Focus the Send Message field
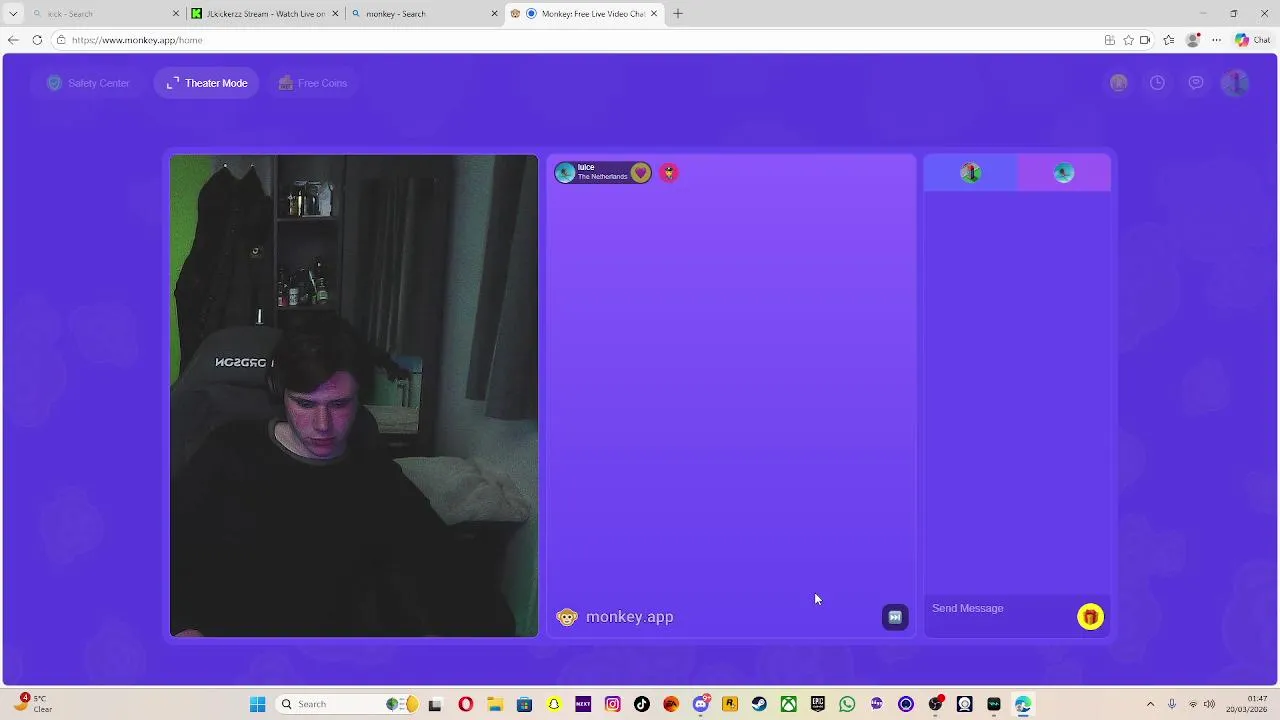This screenshot has height=720, width=1280. tap(1000, 608)
